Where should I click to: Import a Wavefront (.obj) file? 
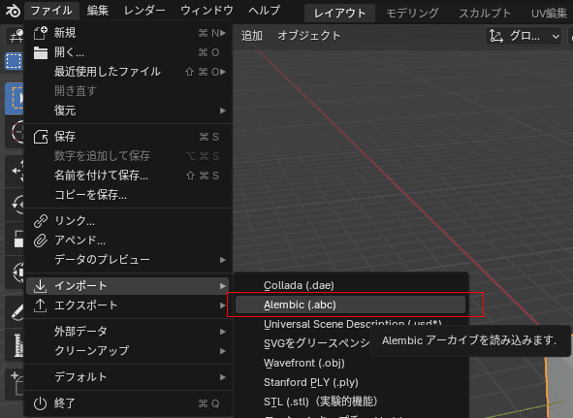coord(350,363)
